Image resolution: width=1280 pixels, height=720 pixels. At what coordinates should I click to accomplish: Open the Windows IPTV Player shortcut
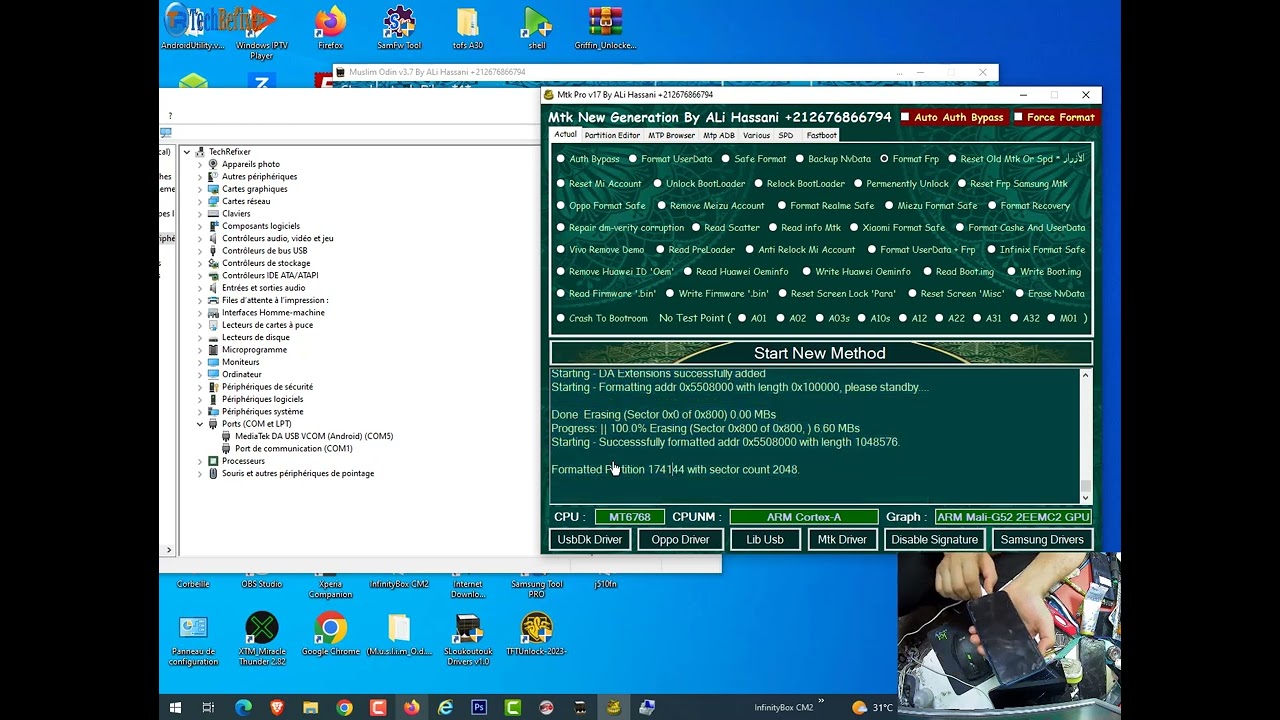(261, 32)
